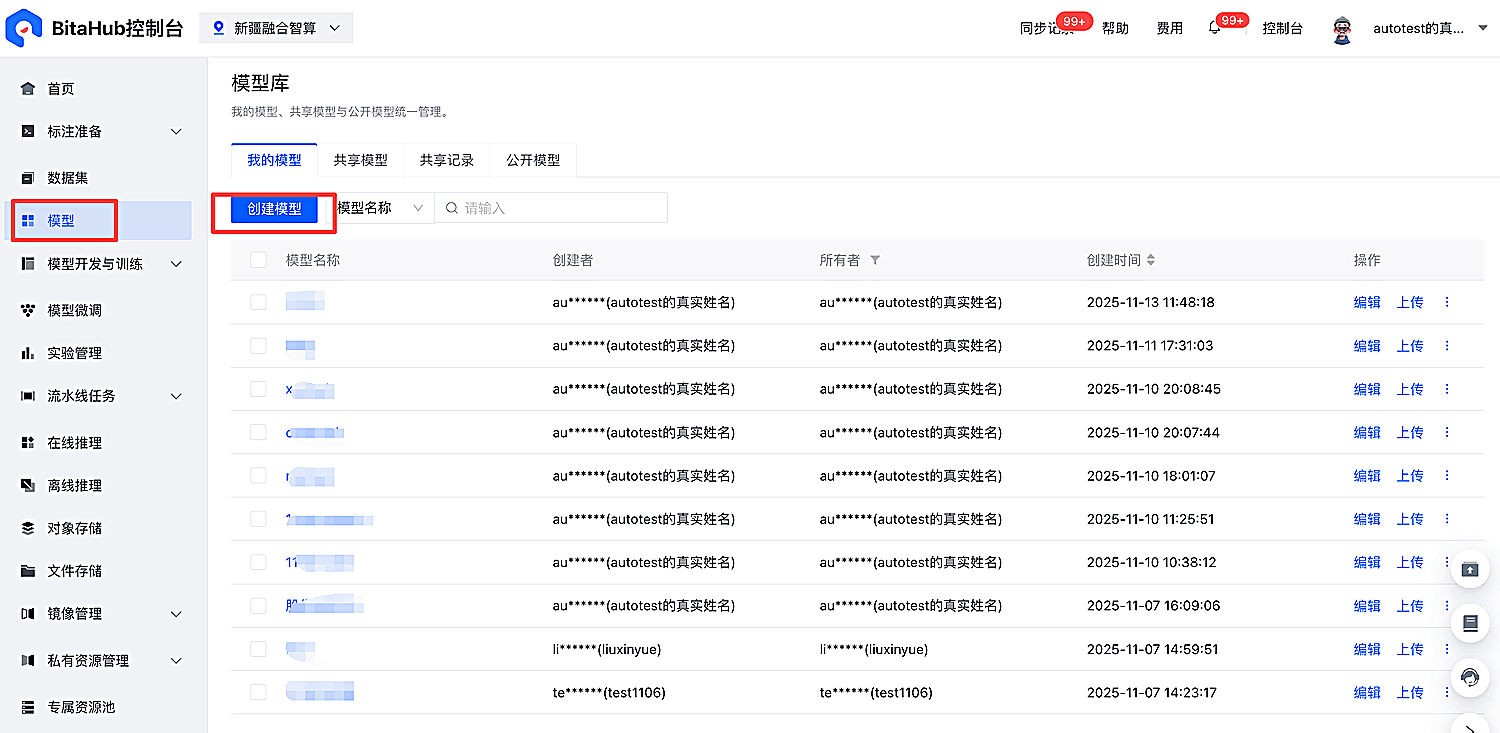Click the 文件存储 folder icon
The width and height of the screenshot is (1500, 733).
pos(28,571)
